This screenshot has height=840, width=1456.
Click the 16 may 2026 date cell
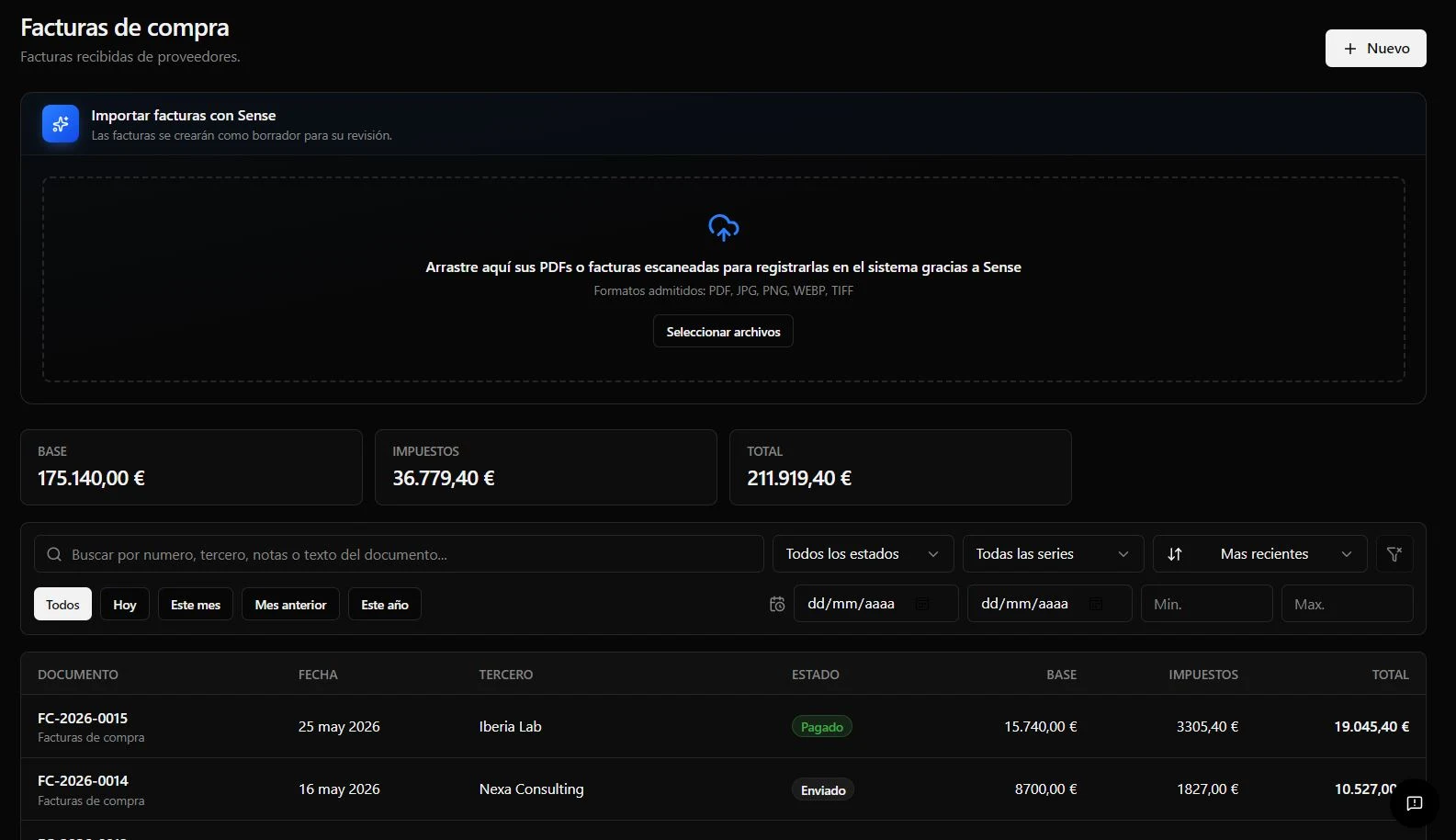(339, 789)
